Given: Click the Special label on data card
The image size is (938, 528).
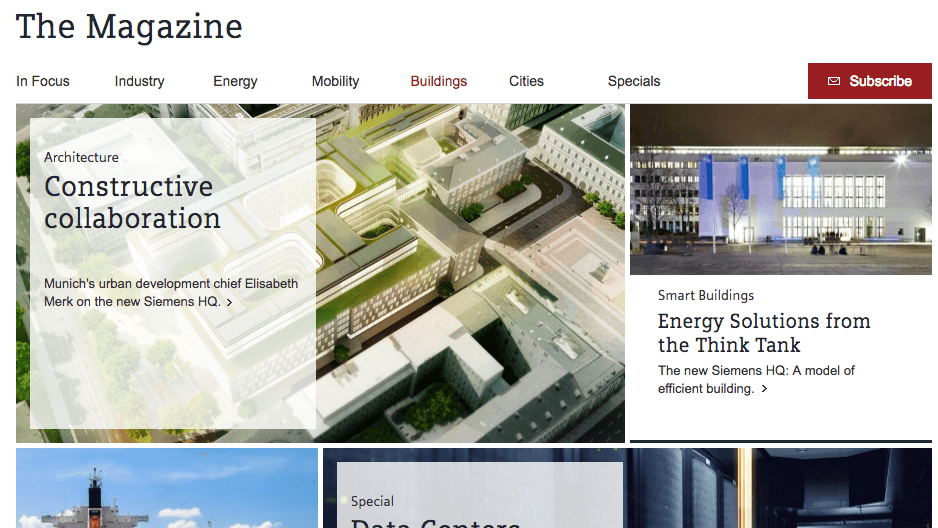Looking at the screenshot, I should click(372, 502).
